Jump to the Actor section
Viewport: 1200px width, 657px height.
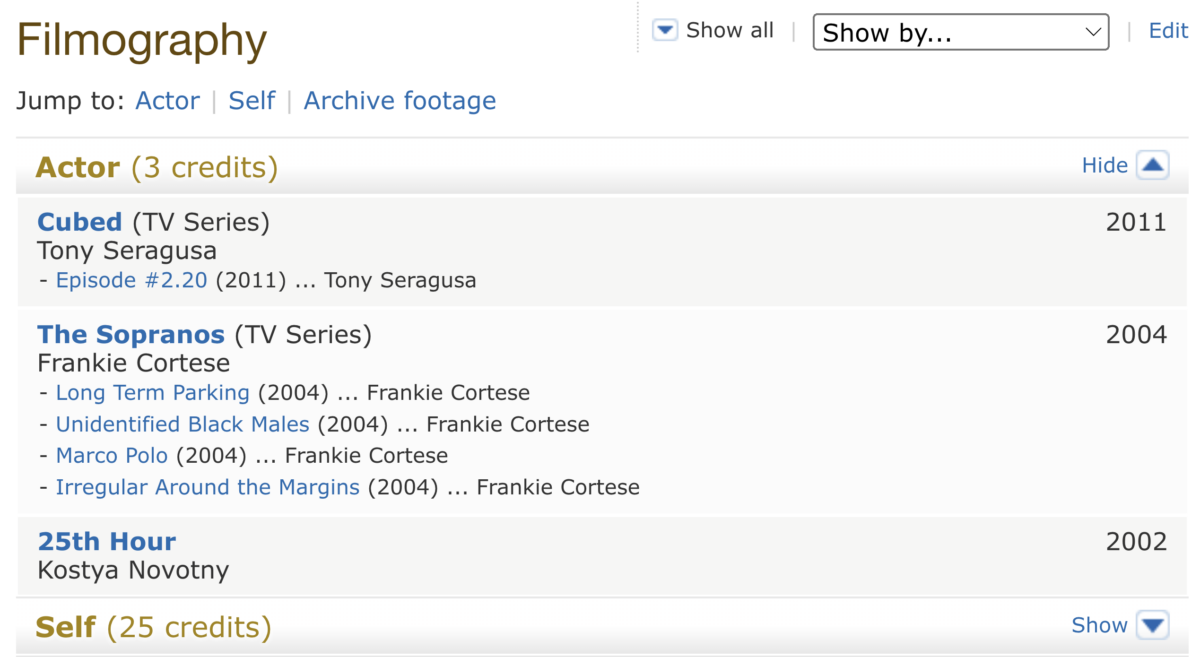click(167, 101)
